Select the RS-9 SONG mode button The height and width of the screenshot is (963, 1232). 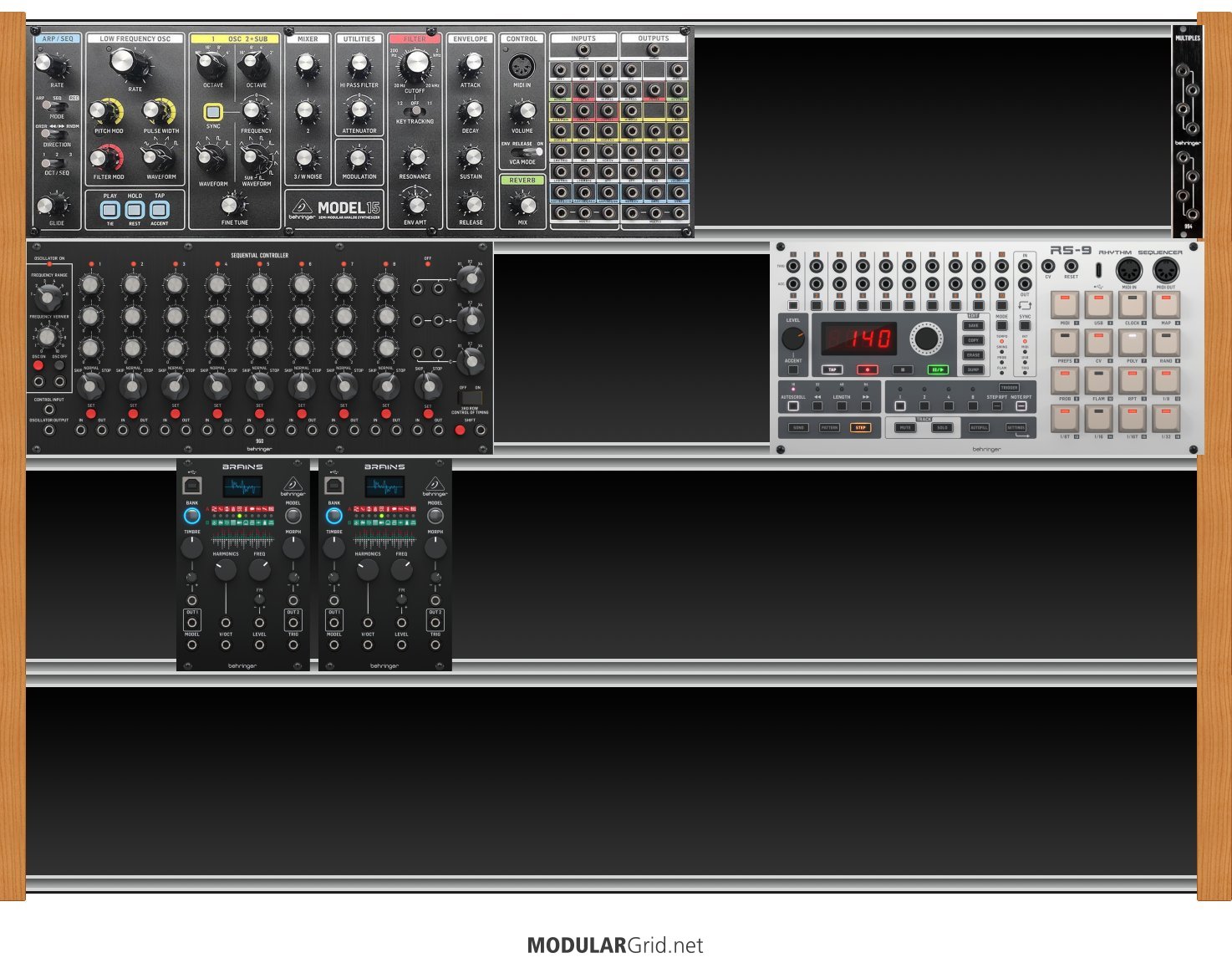click(x=798, y=427)
